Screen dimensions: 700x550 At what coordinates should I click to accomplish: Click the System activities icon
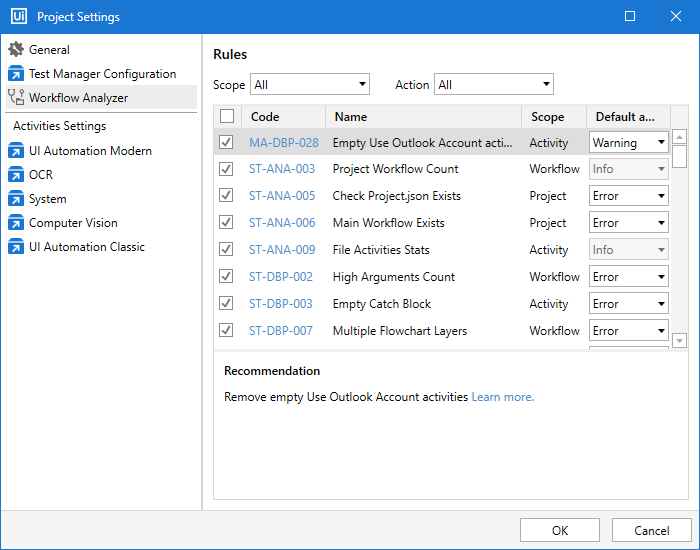pyautogui.click(x=16, y=199)
